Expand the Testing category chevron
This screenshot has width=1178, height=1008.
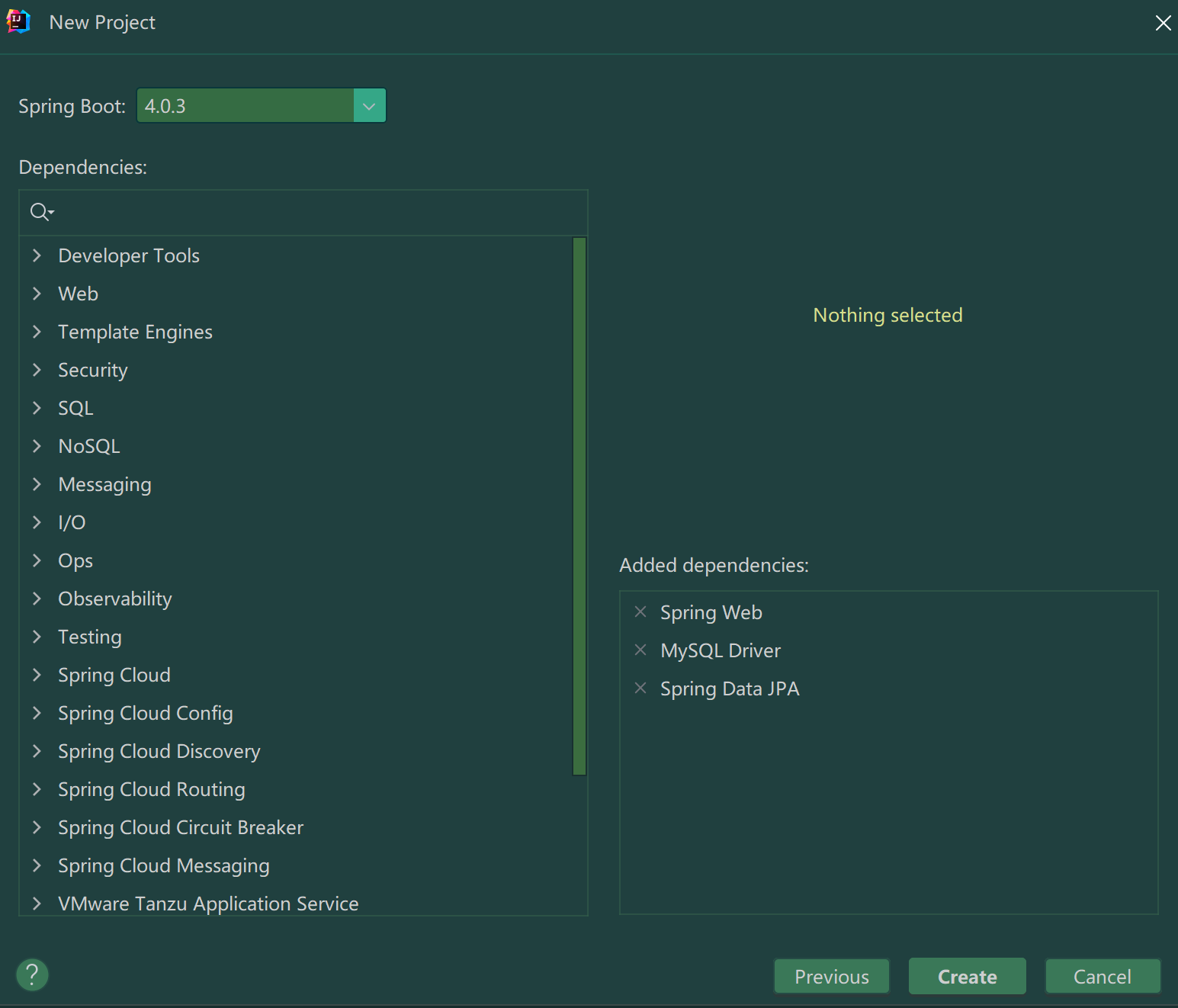[x=37, y=637]
